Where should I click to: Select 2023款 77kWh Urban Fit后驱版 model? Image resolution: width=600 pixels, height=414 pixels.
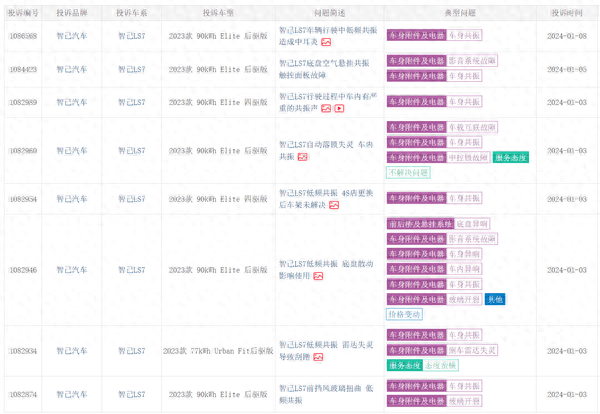coord(218,351)
